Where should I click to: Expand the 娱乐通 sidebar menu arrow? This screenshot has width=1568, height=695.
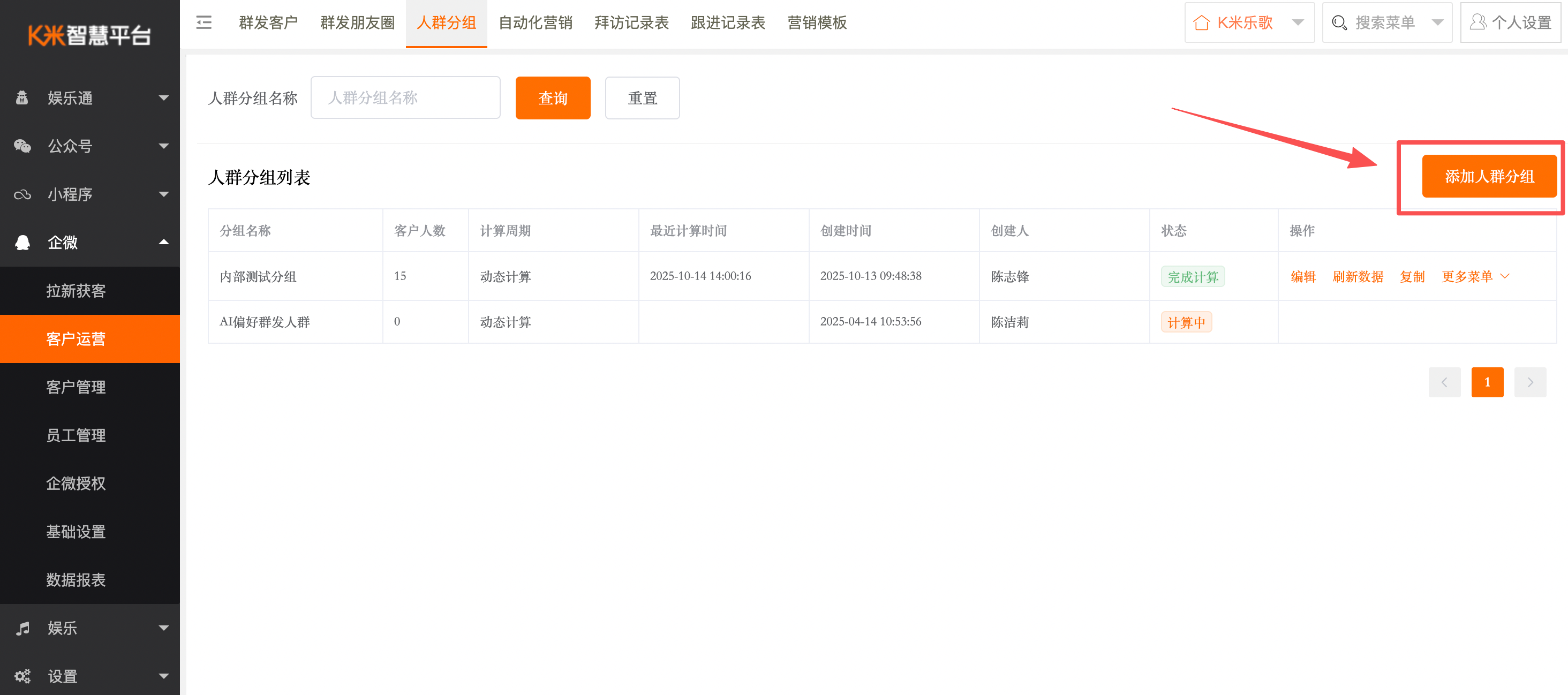point(163,98)
